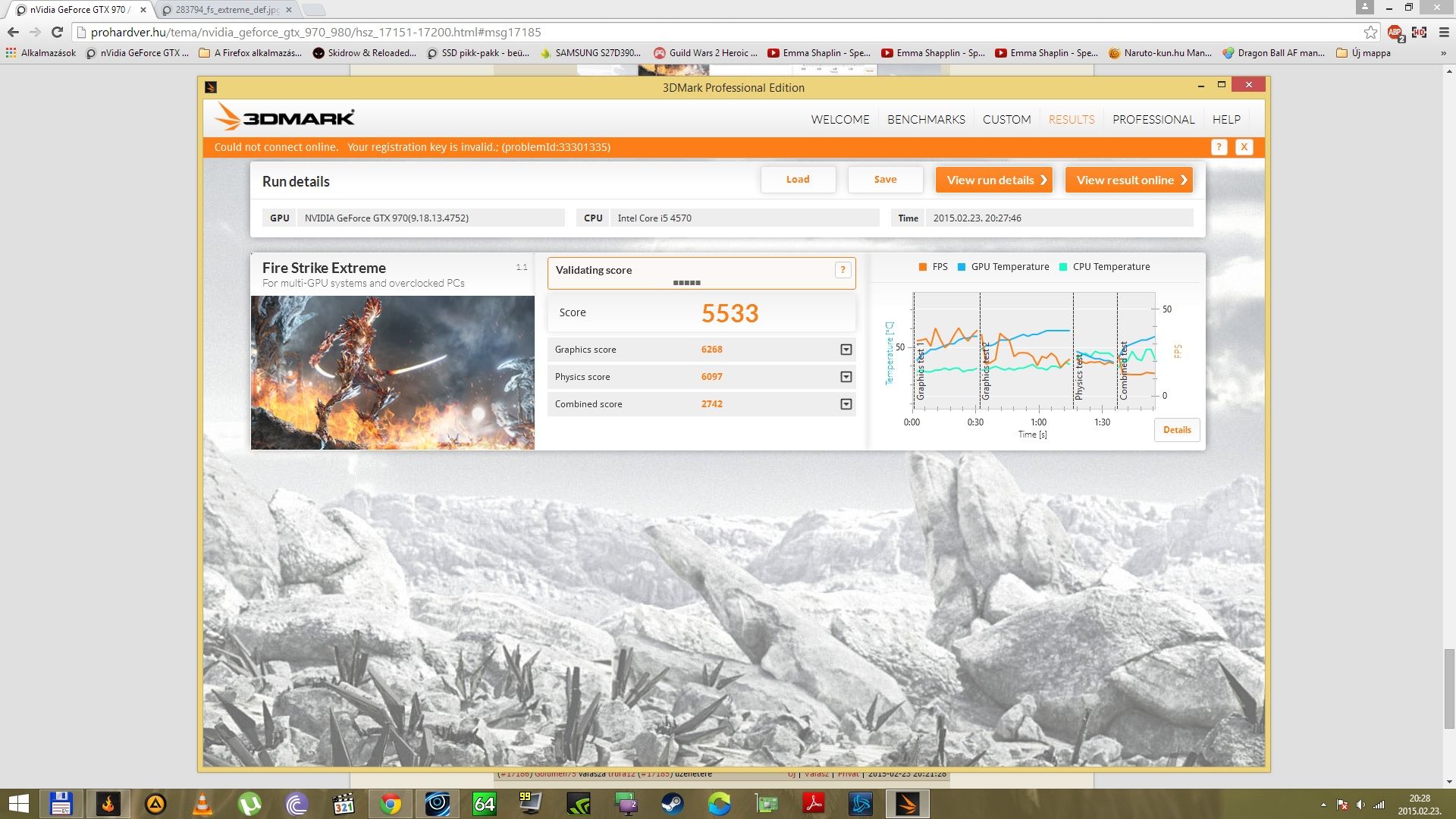This screenshot has height=819, width=1456.
Task: Open Validating score help question mark
Action: coord(843,270)
